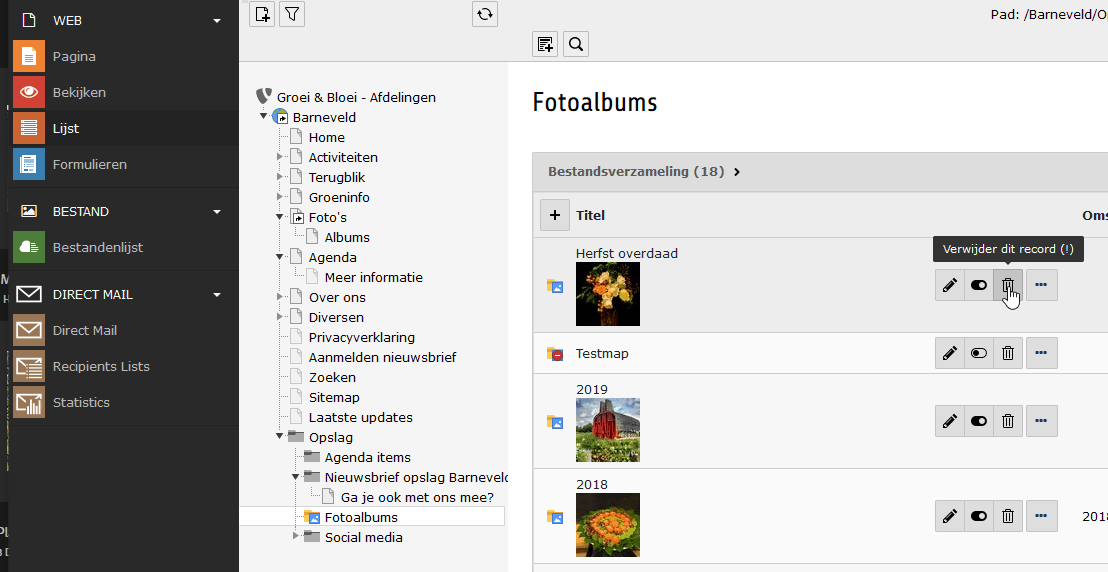Refresh the page tree
This screenshot has width=1108, height=572.
[x=485, y=14]
